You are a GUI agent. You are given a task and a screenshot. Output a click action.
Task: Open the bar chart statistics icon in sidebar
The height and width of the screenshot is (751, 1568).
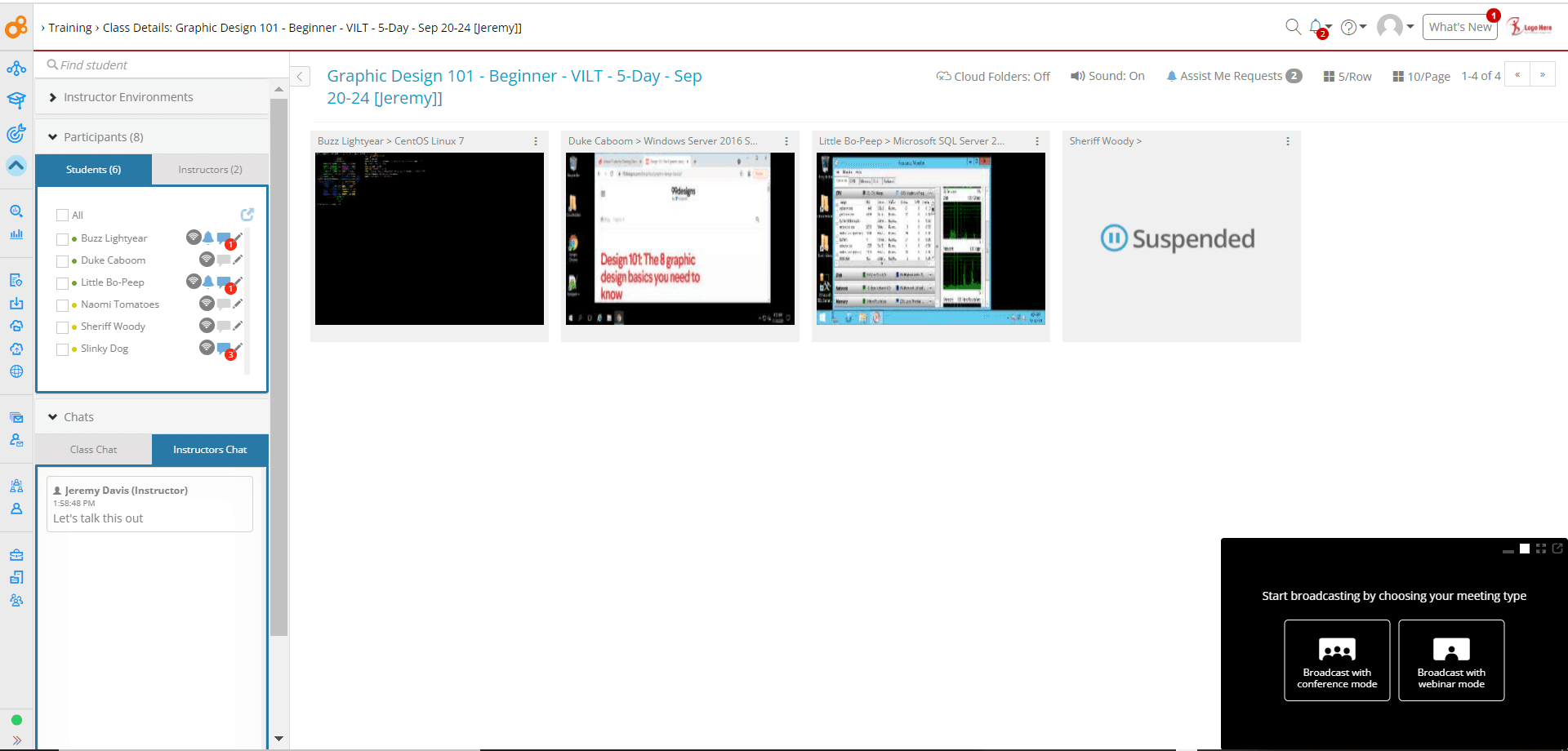(16, 234)
